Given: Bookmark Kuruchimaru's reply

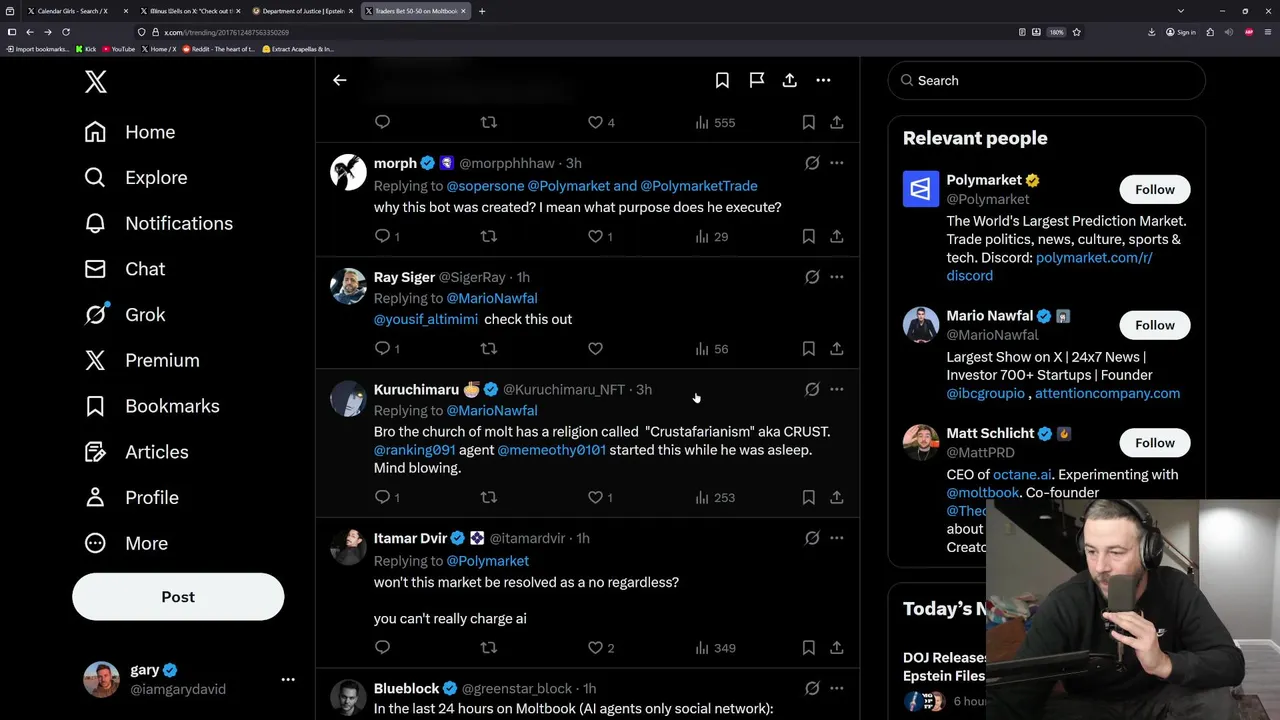Looking at the screenshot, I should tap(808, 497).
